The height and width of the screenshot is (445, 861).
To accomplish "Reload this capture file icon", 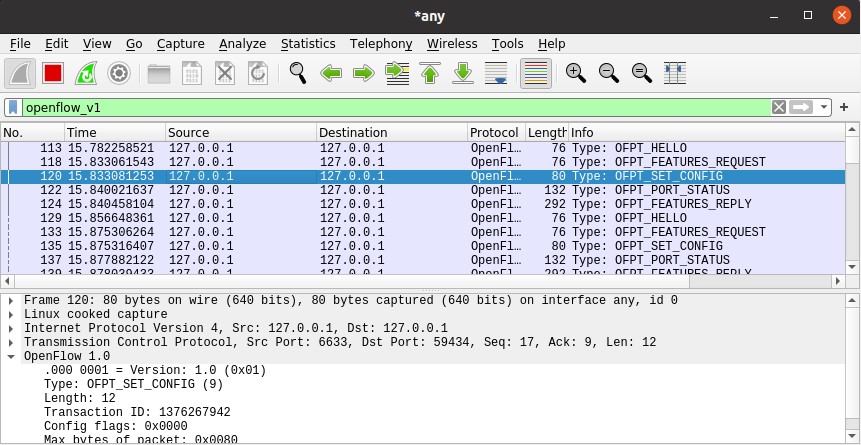I will coord(258,73).
